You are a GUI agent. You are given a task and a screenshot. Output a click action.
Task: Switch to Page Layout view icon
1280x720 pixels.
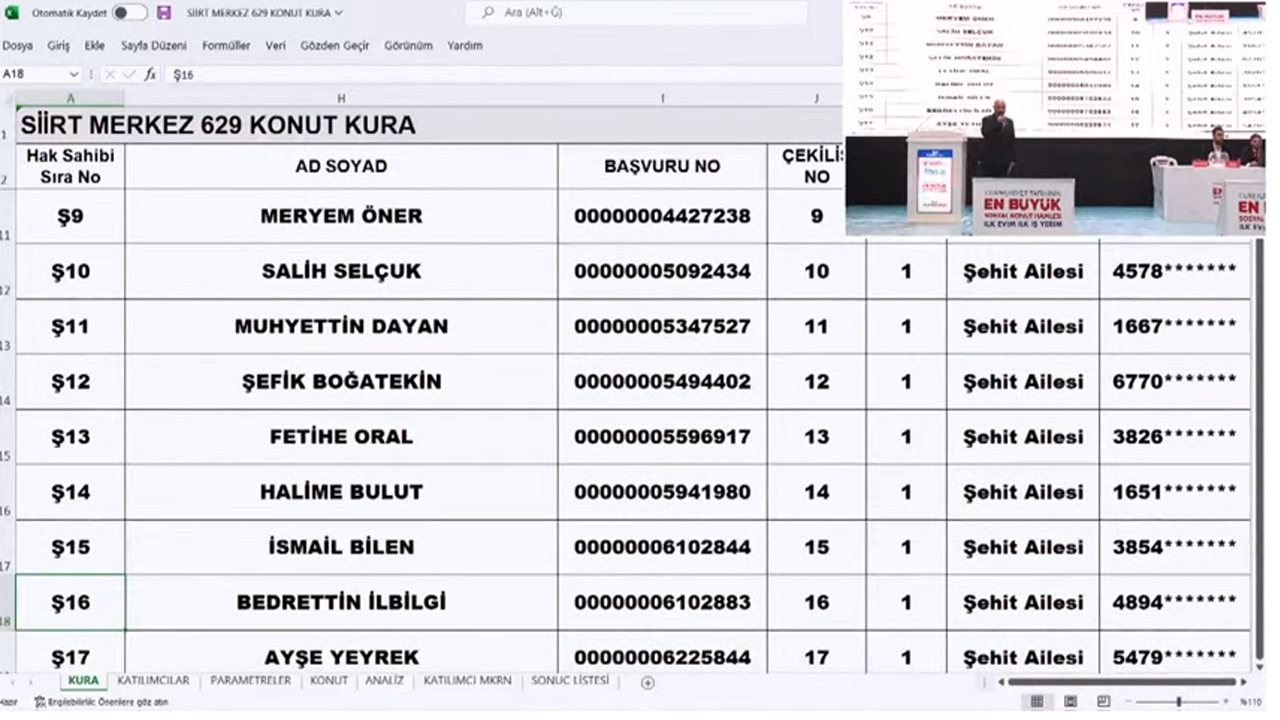pos(1068,701)
